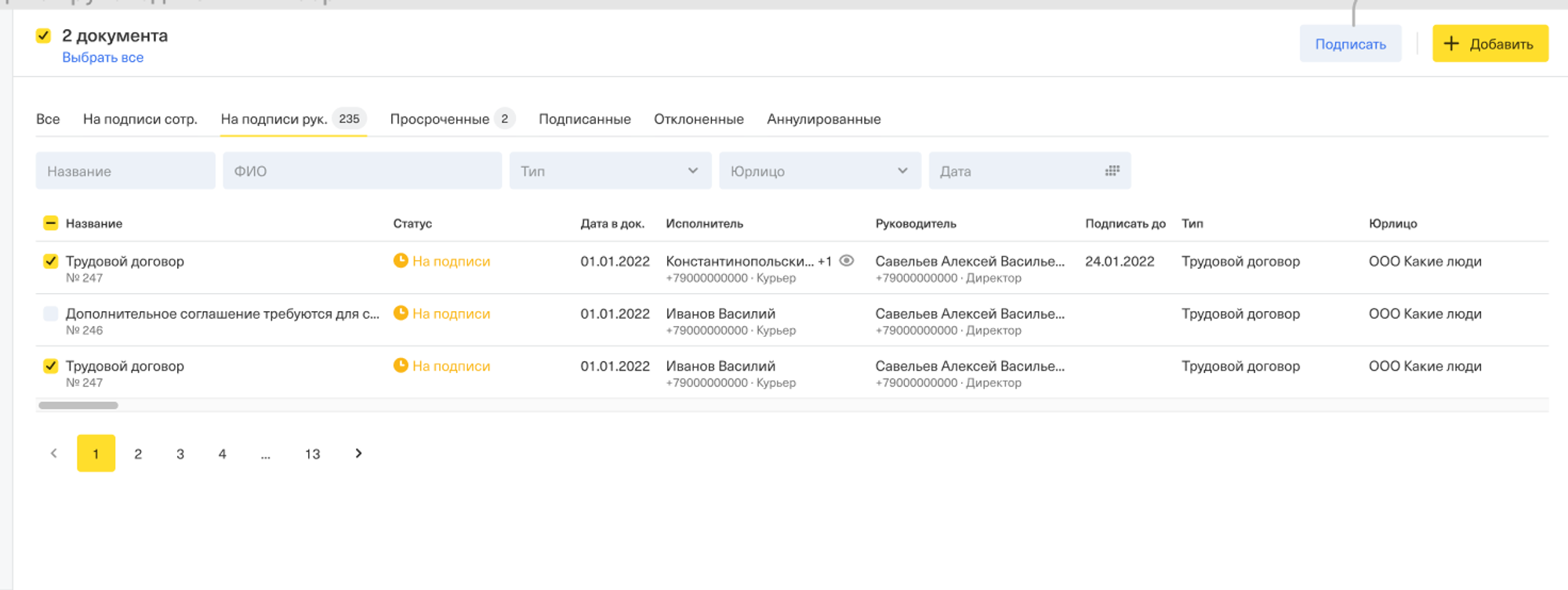Click the horizontal scrollbar under the table
The width and height of the screenshot is (1568, 590).
coord(78,405)
